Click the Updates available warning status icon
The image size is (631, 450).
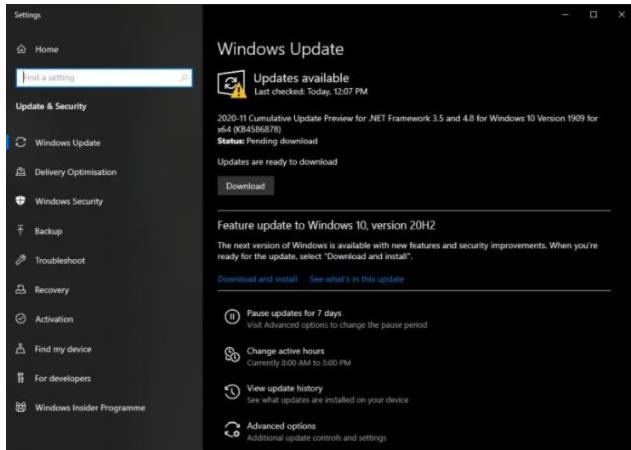click(x=231, y=84)
